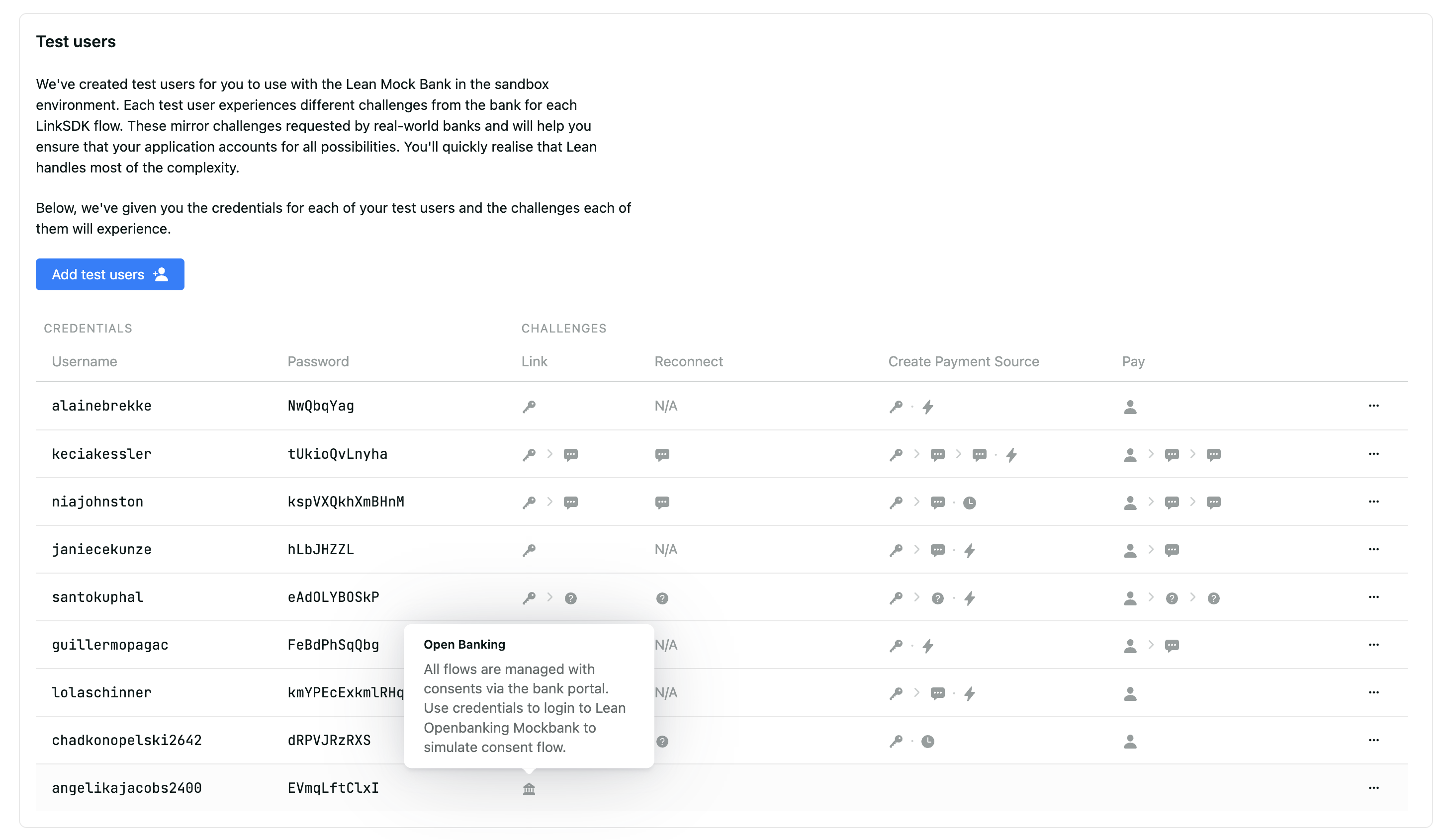Click the chat bubble in keciakessler Reconnect column
Screen dimensions: 1451x840
[x=661, y=454]
